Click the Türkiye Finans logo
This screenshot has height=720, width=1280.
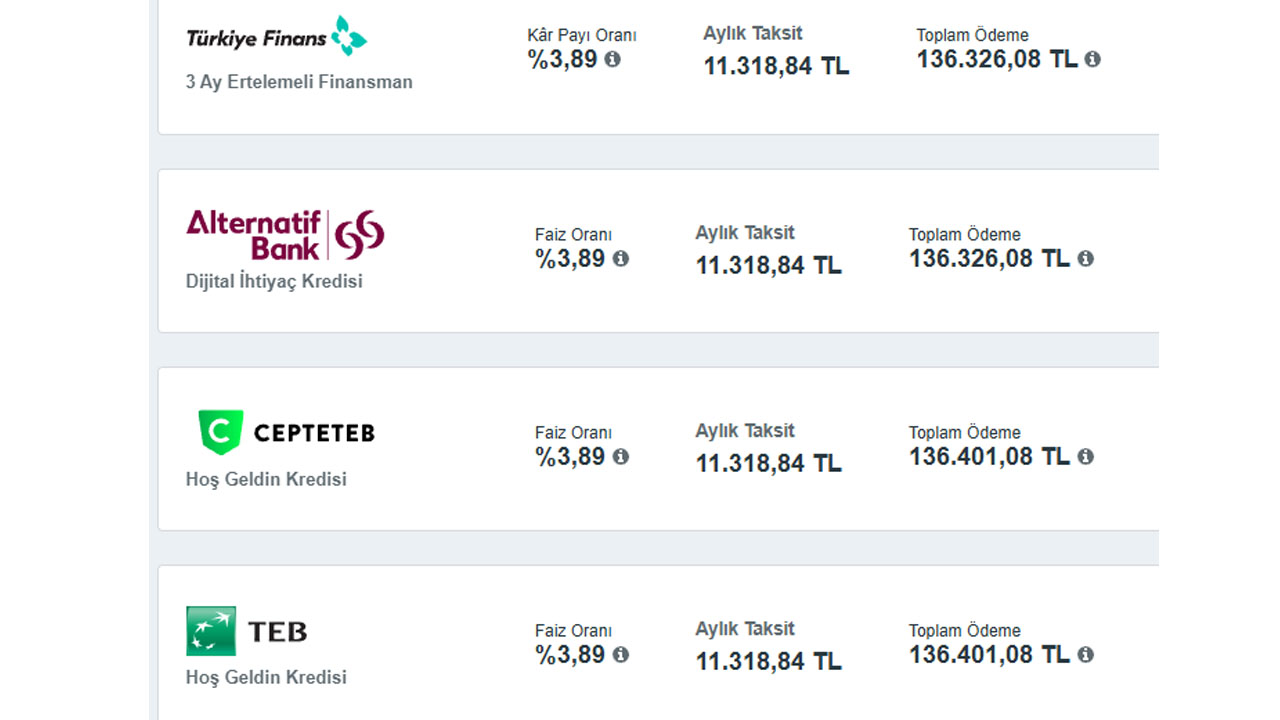coord(277,36)
